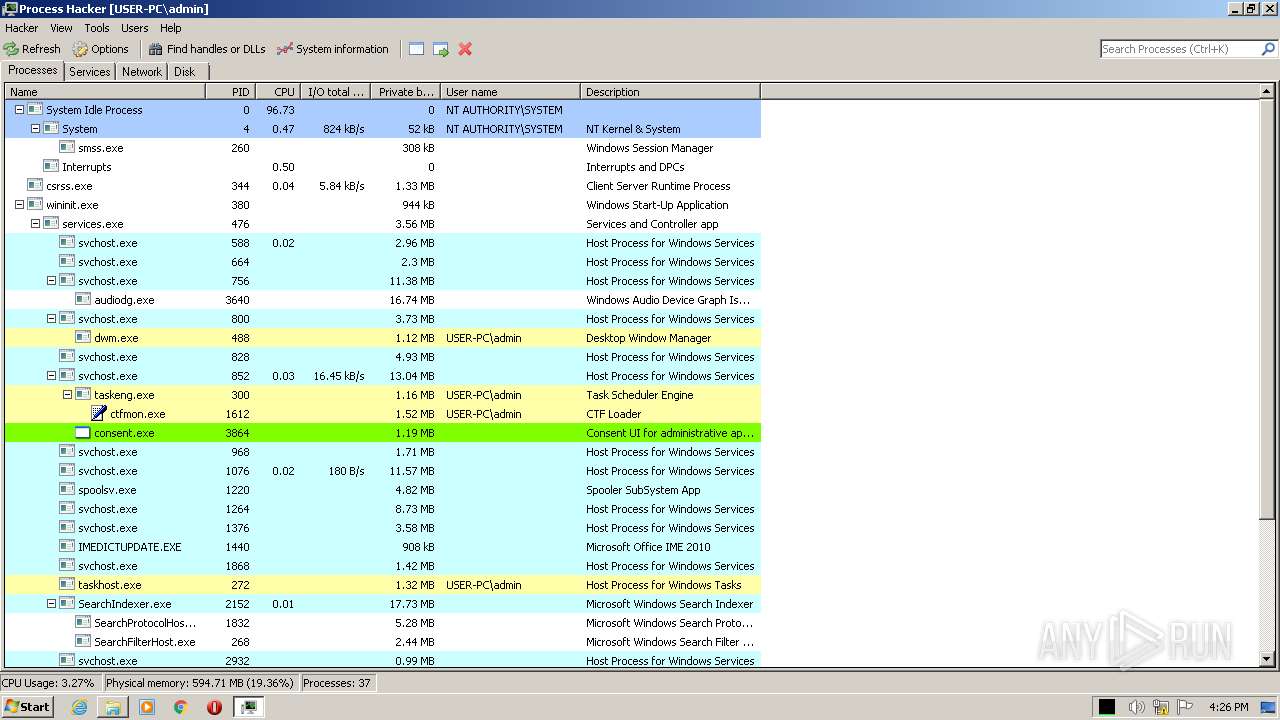Open System information graph window
The width and height of the screenshot is (1280, 720).
(x=332, y=49)
